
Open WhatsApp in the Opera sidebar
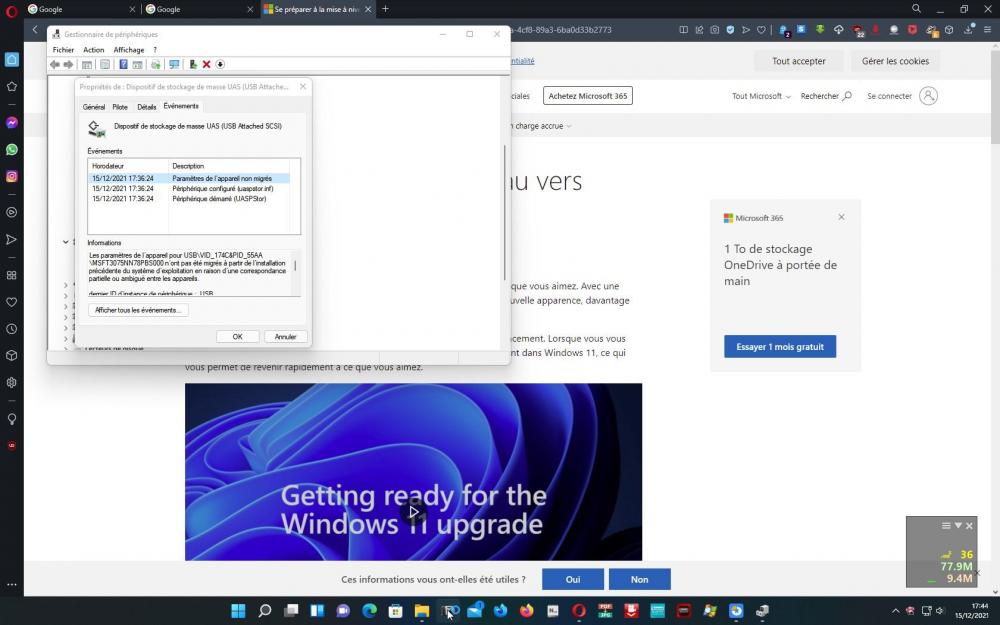[x=12, y=150]
